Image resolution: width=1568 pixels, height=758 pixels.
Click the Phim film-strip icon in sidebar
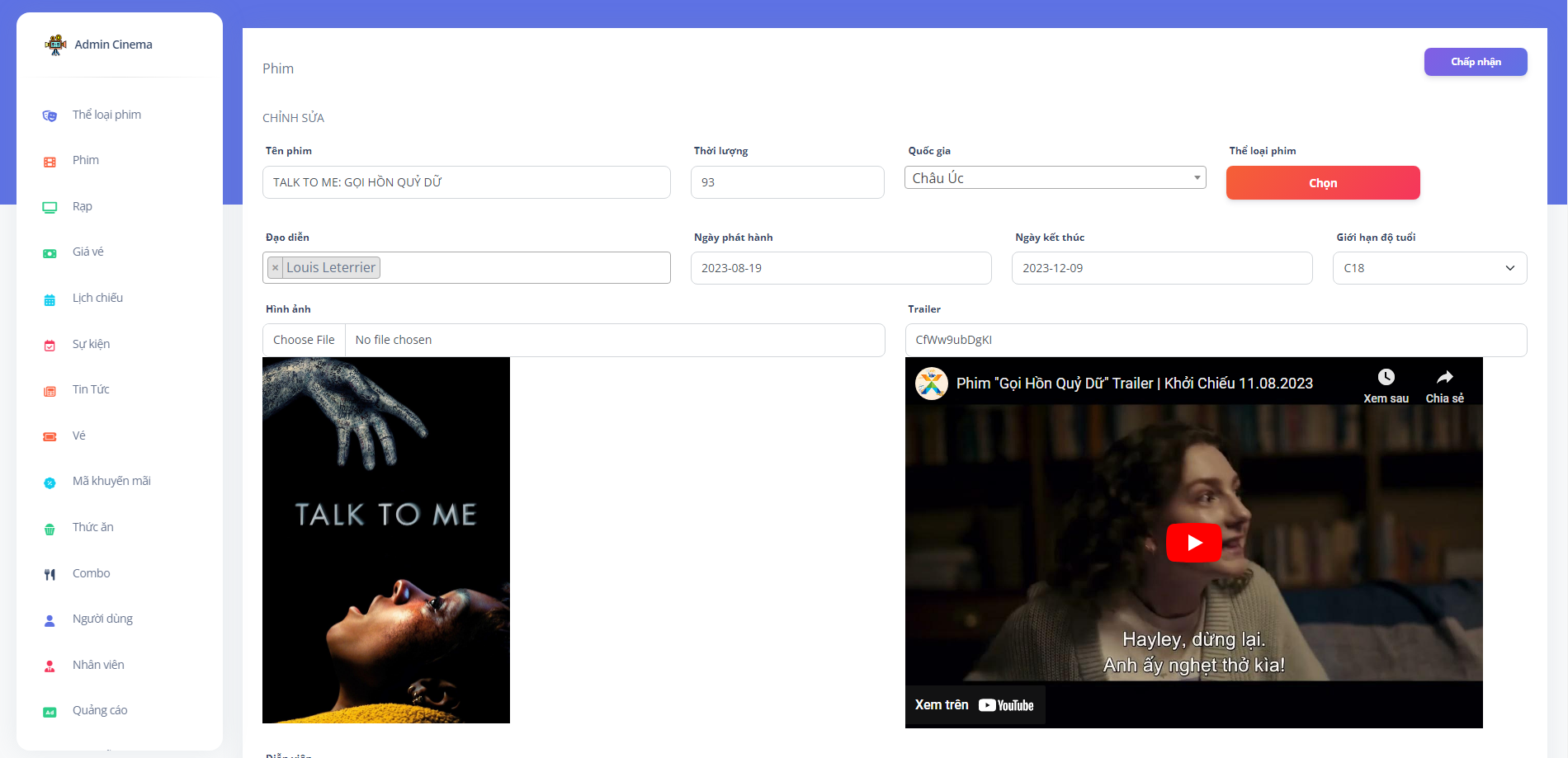click(50, 162)
